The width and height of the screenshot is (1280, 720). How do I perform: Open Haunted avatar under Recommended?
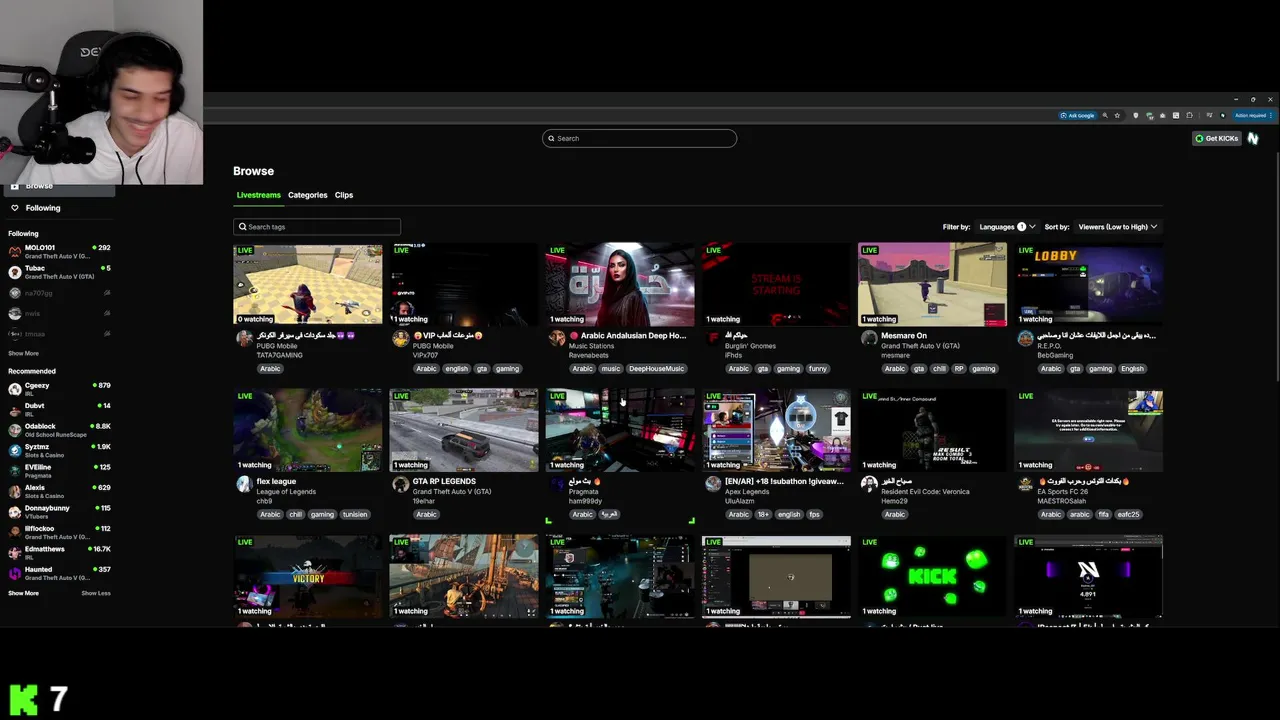point(15,573)
